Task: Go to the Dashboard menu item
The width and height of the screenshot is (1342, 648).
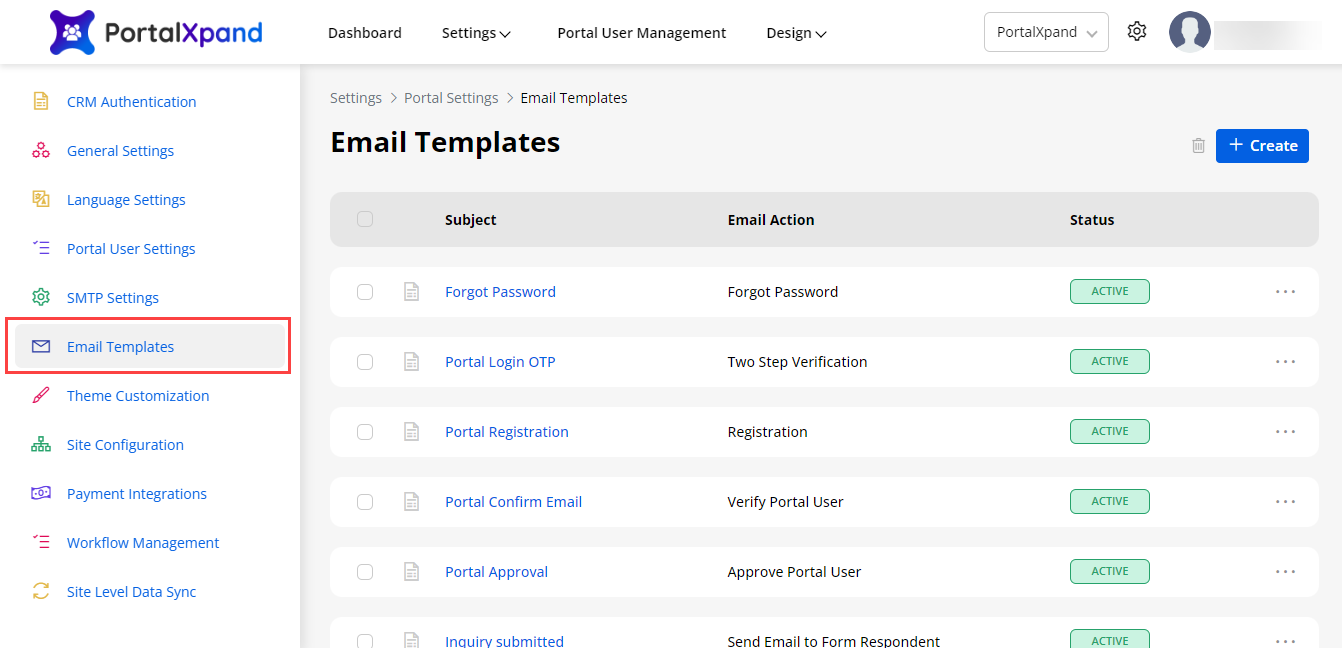Action: coord(364,33)
